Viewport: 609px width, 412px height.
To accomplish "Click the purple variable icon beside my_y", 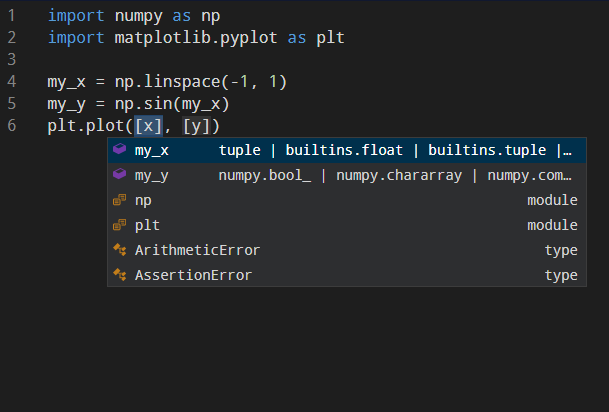I will coord(120,174).
